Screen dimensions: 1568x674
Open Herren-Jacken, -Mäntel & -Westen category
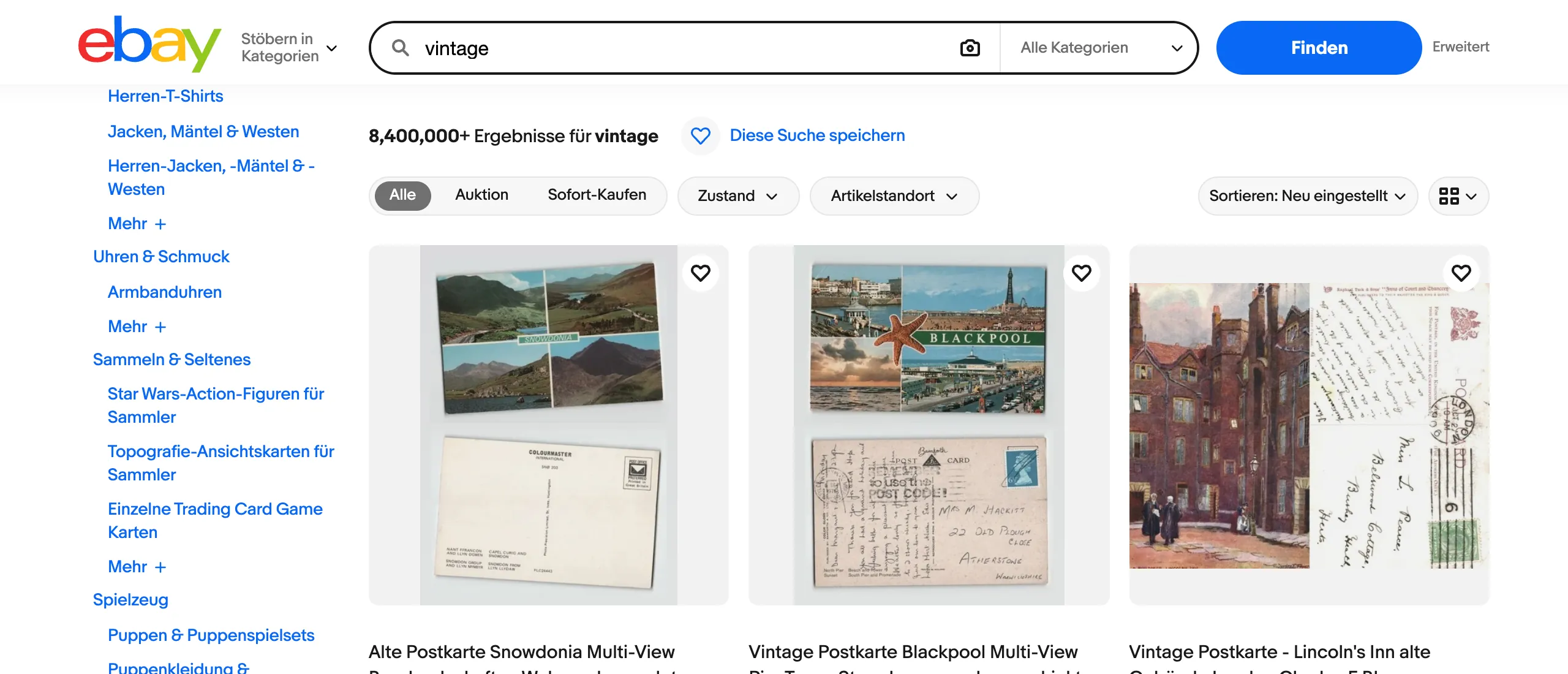(x=211, y=178)
